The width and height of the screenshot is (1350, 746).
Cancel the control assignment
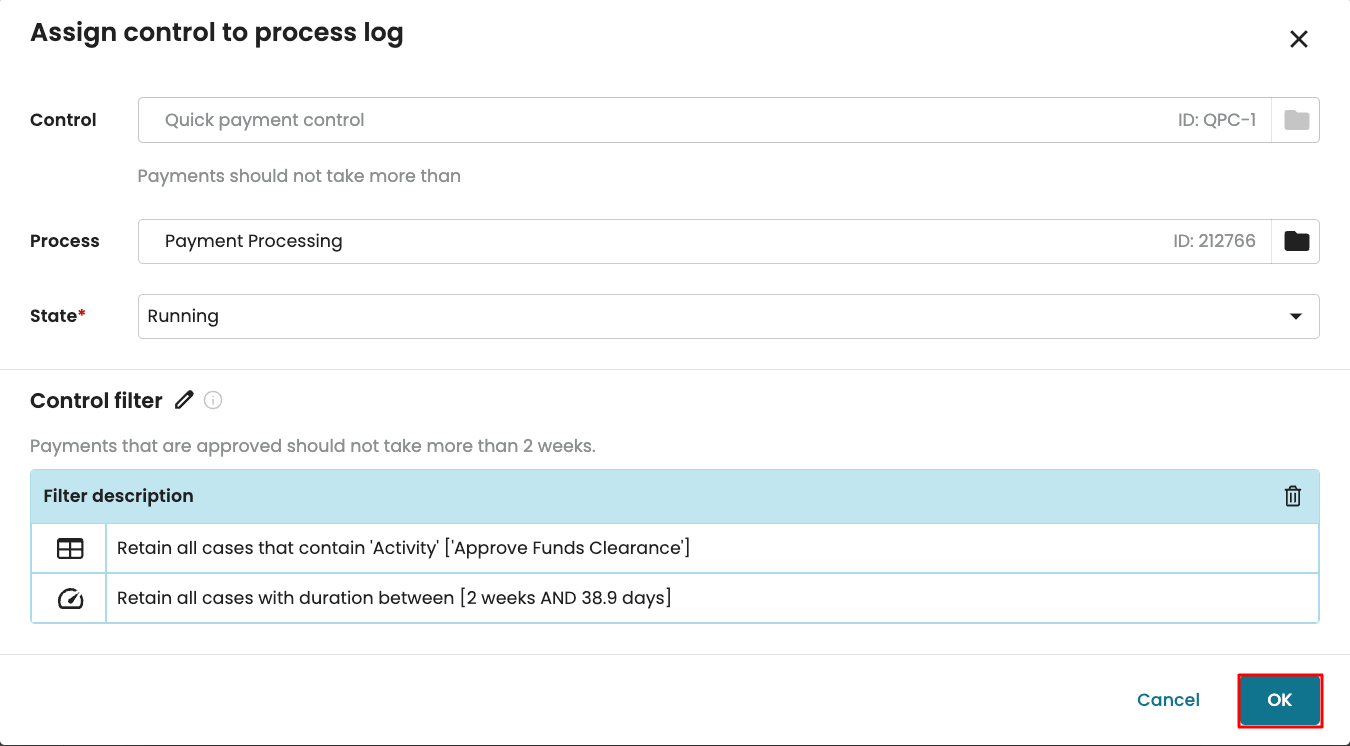(1168, 700)
